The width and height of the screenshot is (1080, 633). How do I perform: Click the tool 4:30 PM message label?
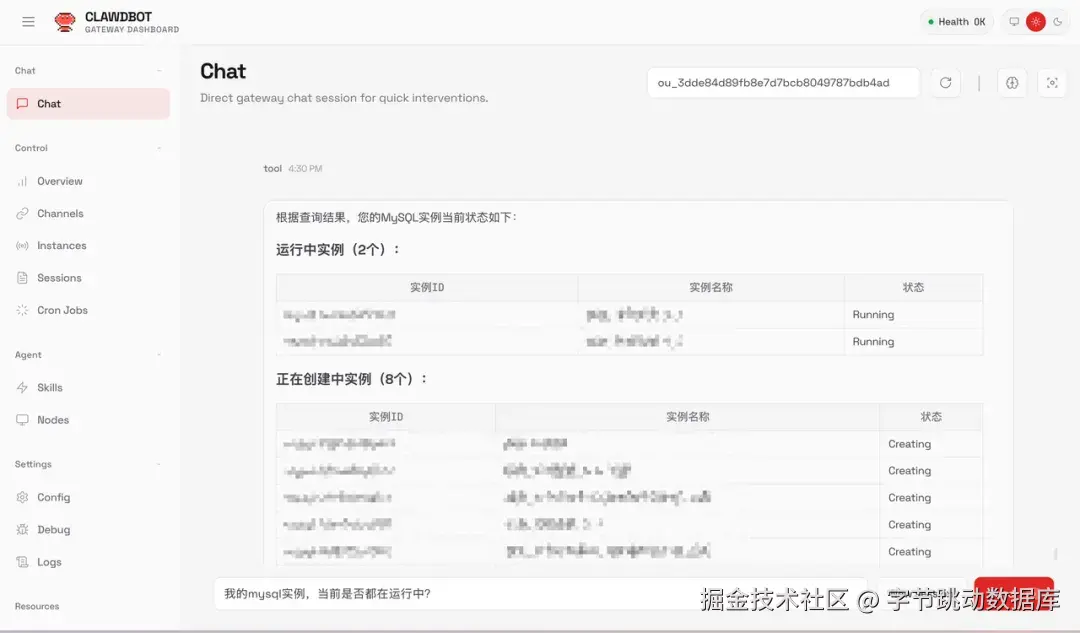point(293,169)
